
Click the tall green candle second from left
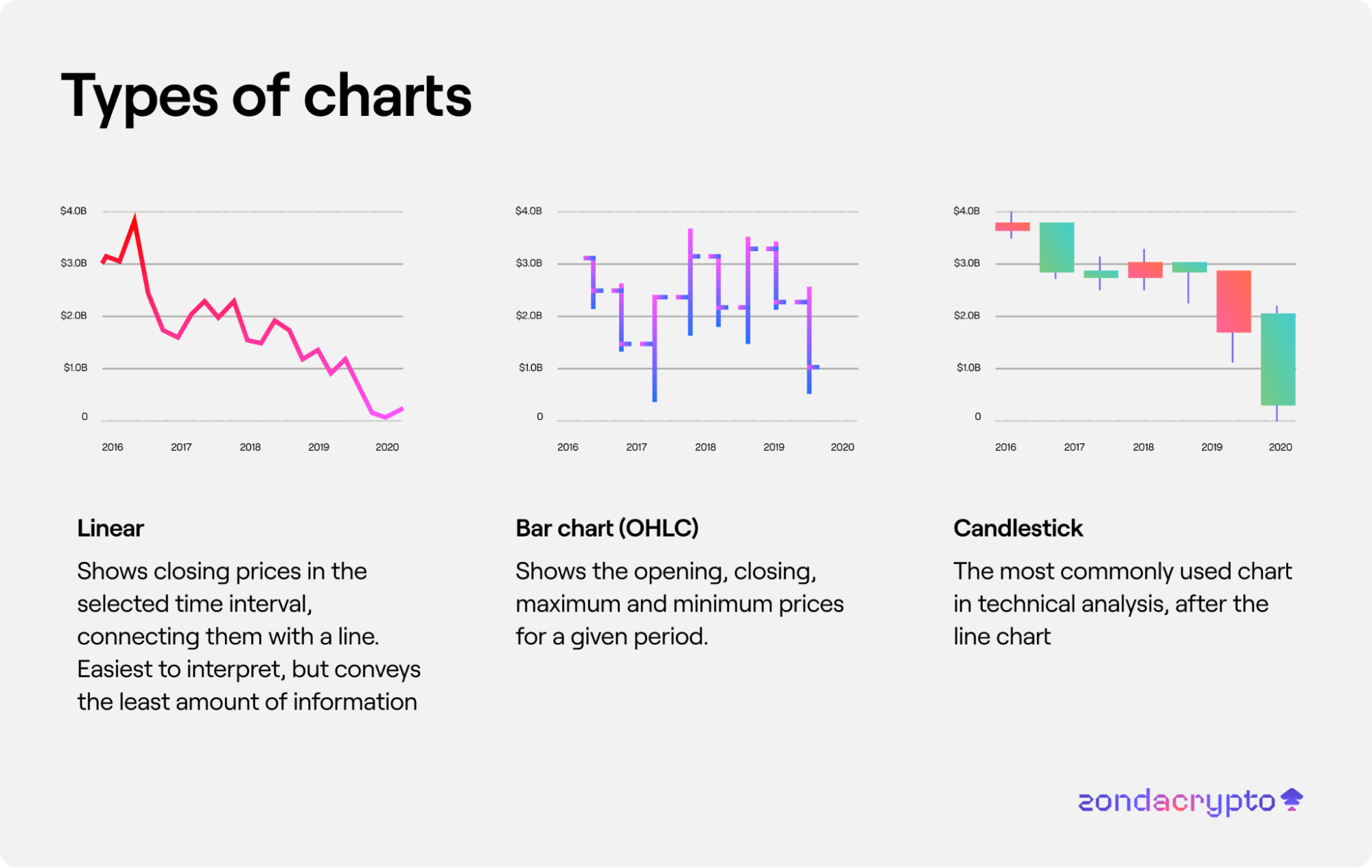[1056, 247]
